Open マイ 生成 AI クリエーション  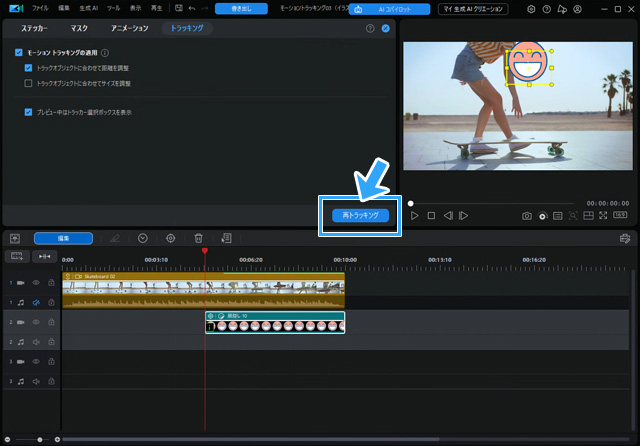point(473,9)
